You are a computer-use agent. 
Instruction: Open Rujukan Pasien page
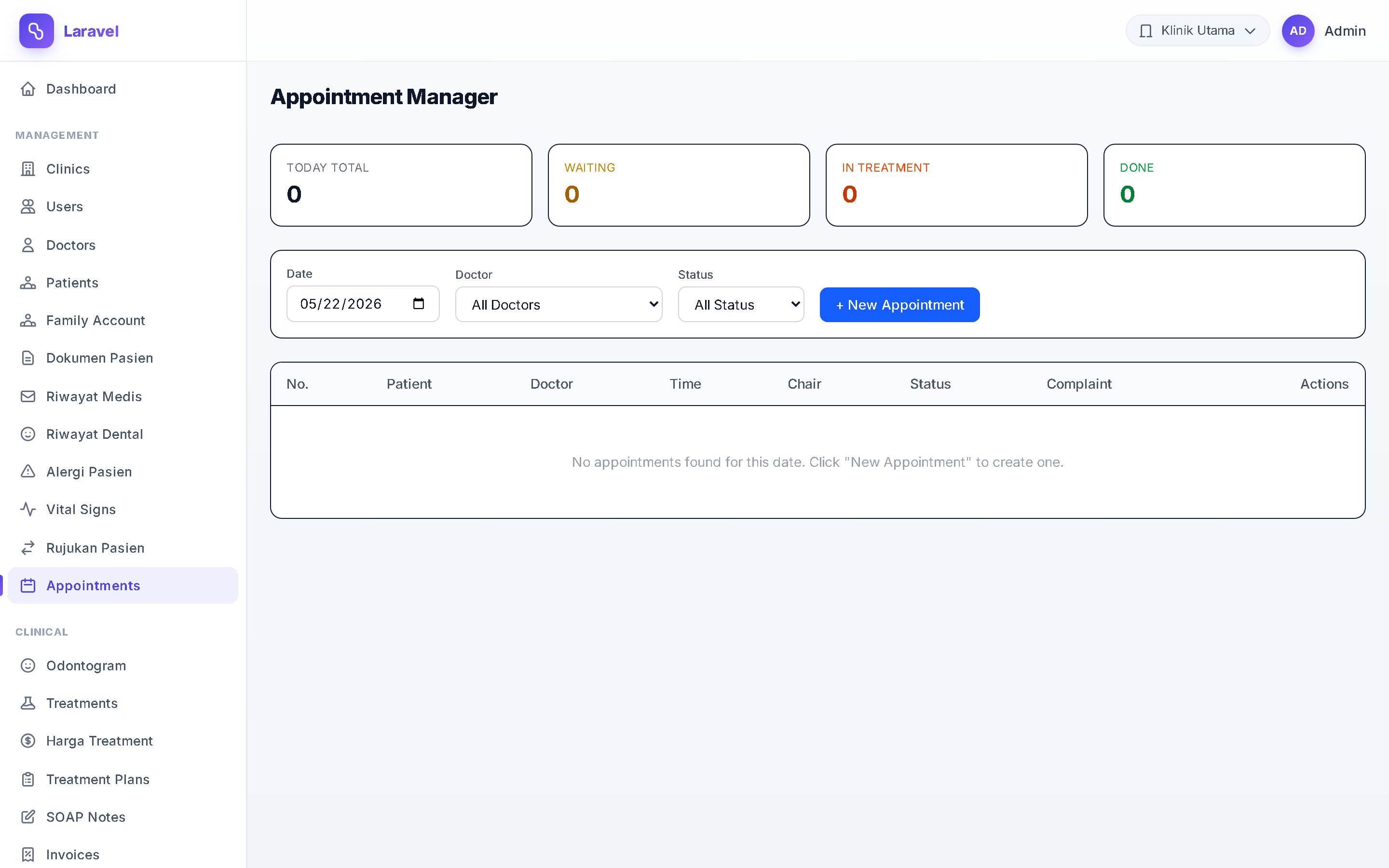(x=123, y=548)
